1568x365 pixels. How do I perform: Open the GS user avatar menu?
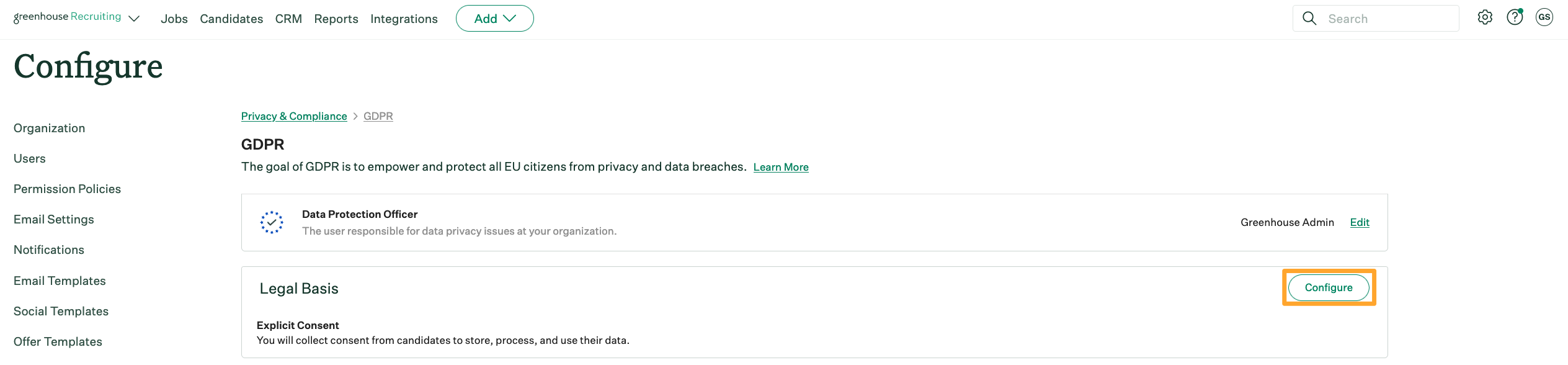[x=1544, y=17]
